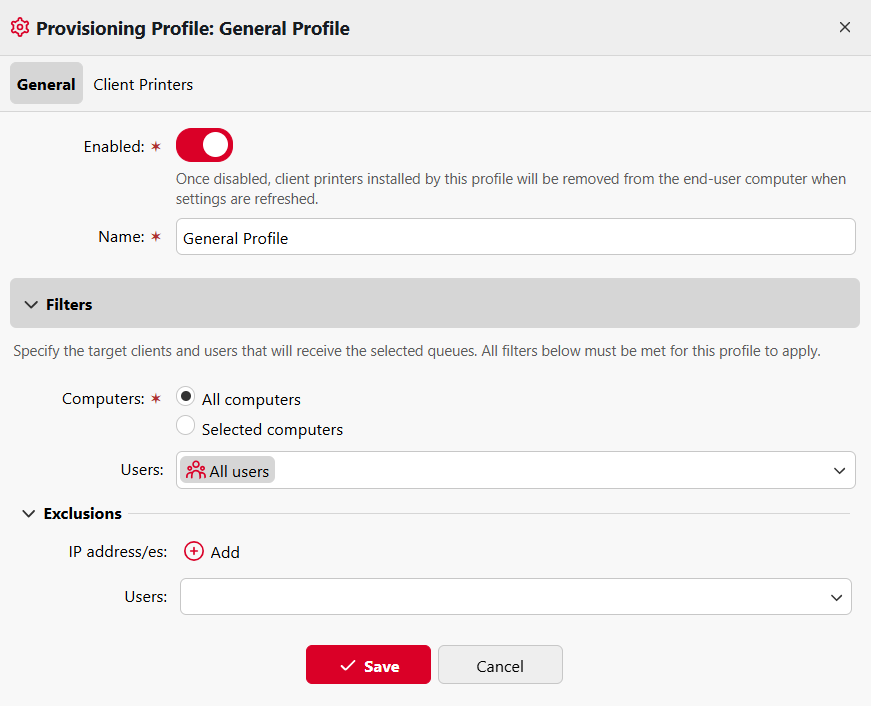Screen dimensions: 871x706
Task: Open the Client Printers tab
Action: 143,84
